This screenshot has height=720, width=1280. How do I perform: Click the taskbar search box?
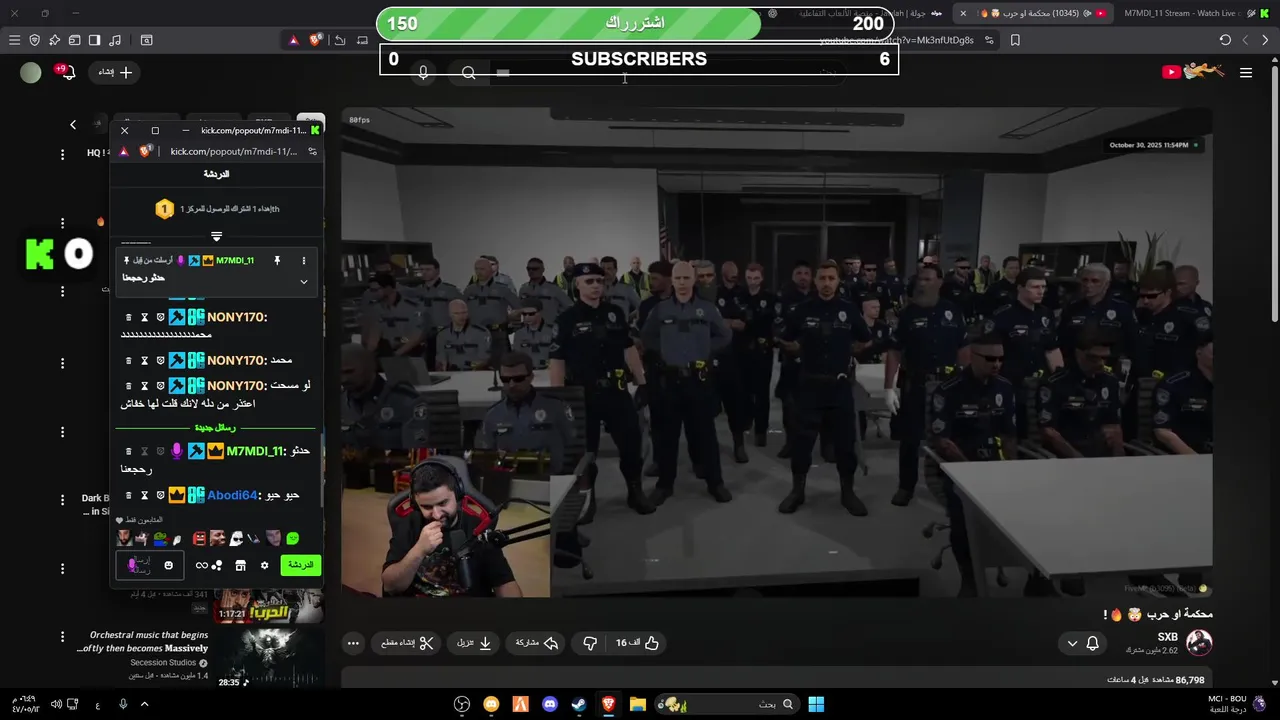click(x=727, y=704)
